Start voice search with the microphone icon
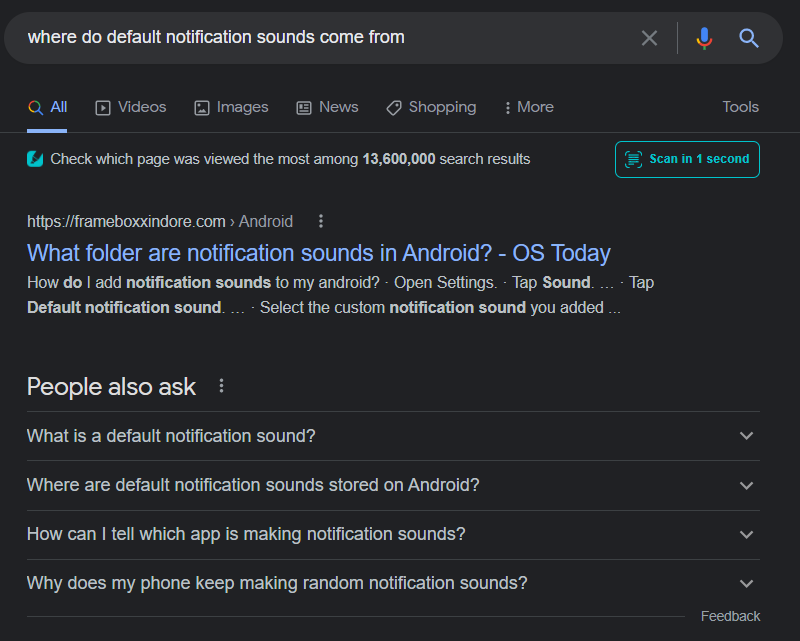Screen dimensions: 800x641 [x=704, y=38]
